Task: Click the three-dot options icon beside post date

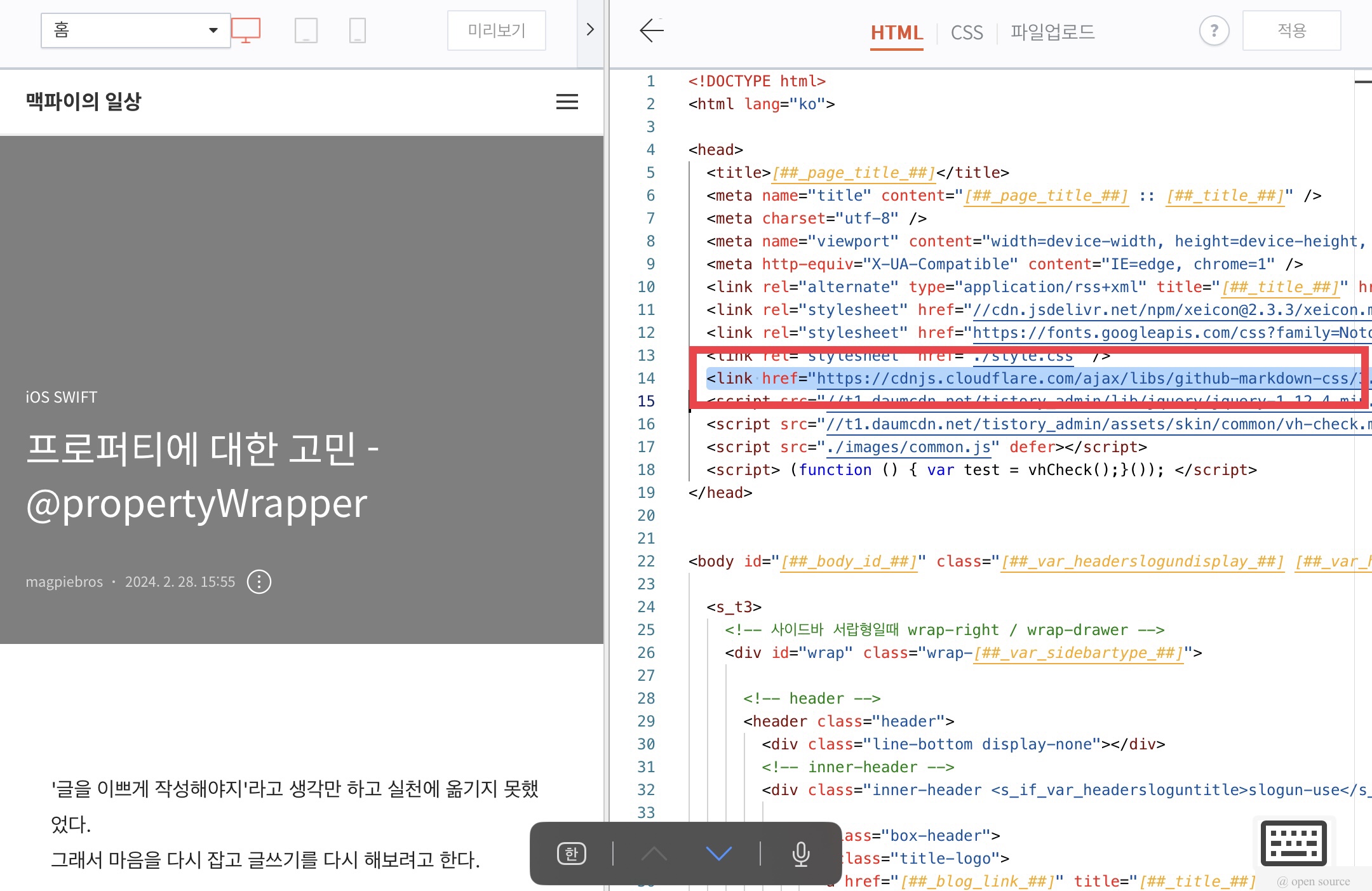Action: tap(259, 581)
